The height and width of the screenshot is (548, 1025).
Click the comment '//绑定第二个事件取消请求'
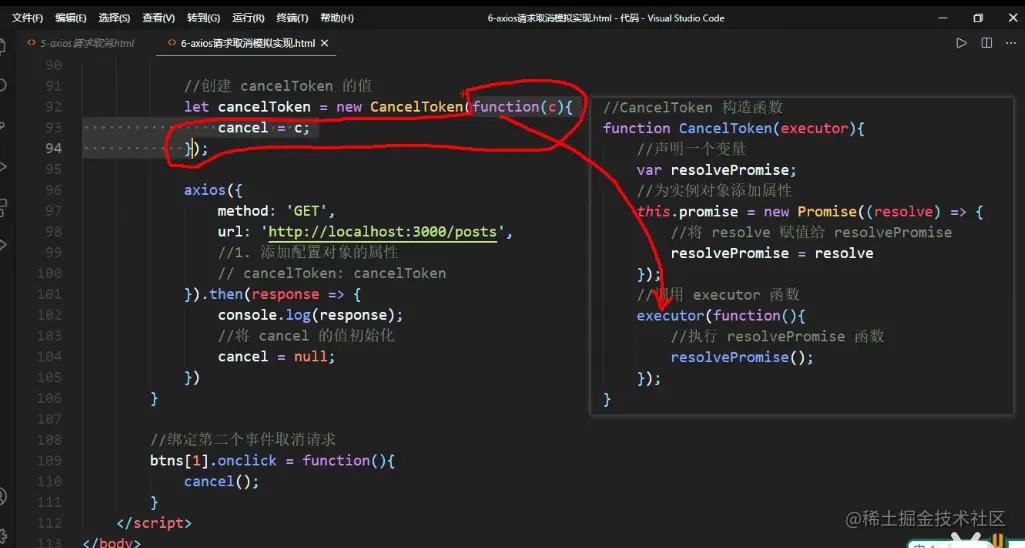243,439
